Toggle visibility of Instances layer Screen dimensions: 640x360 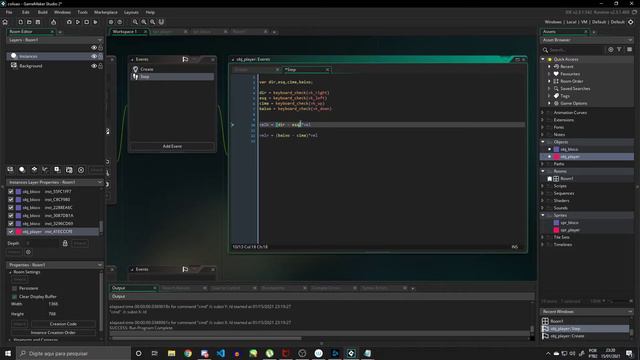tap(94, 56)
